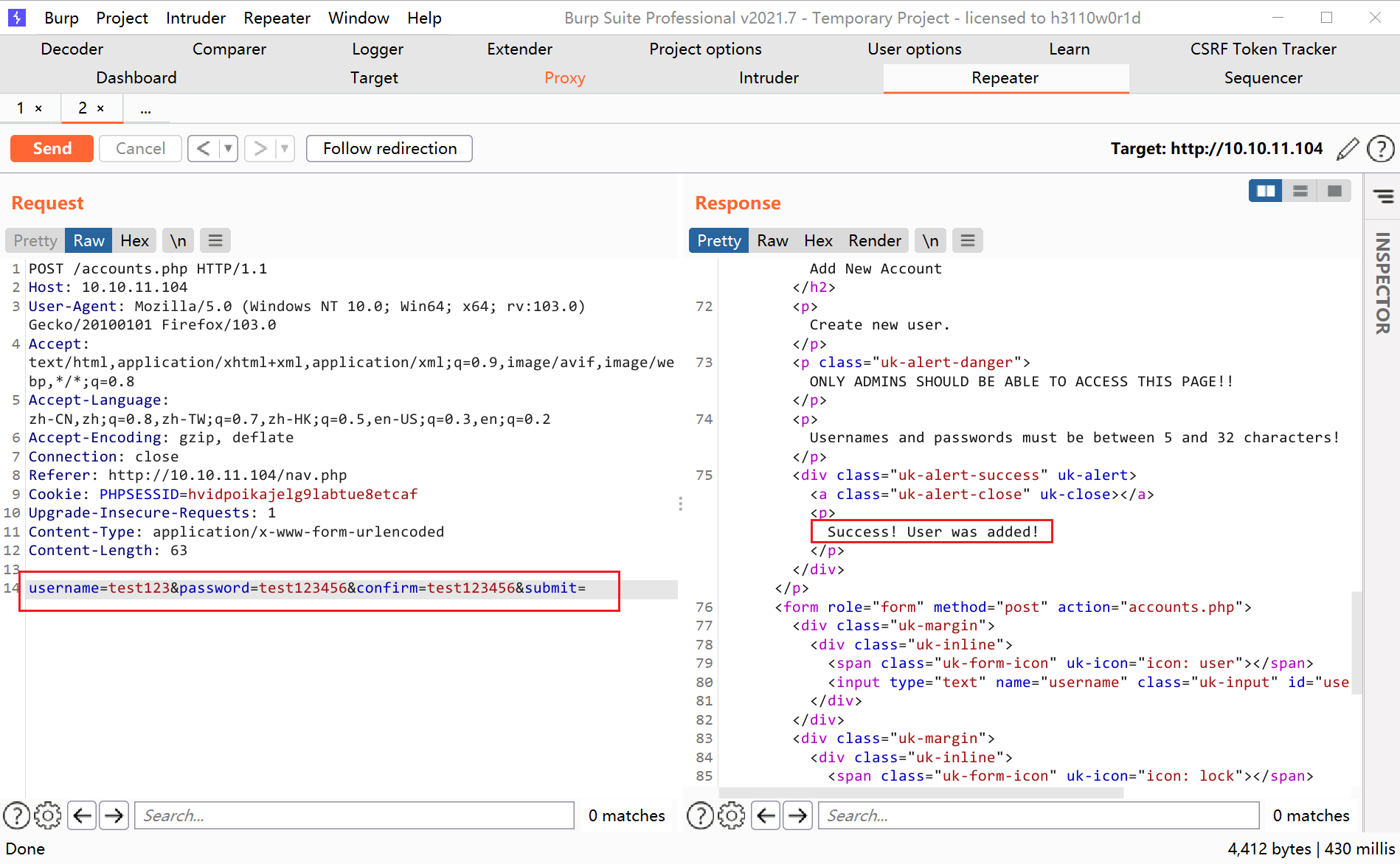Image resolution: width=1400 pixels, height=864 pixels.
Task: Open the Intruder menu in menu bar
Action: (195, 18)
